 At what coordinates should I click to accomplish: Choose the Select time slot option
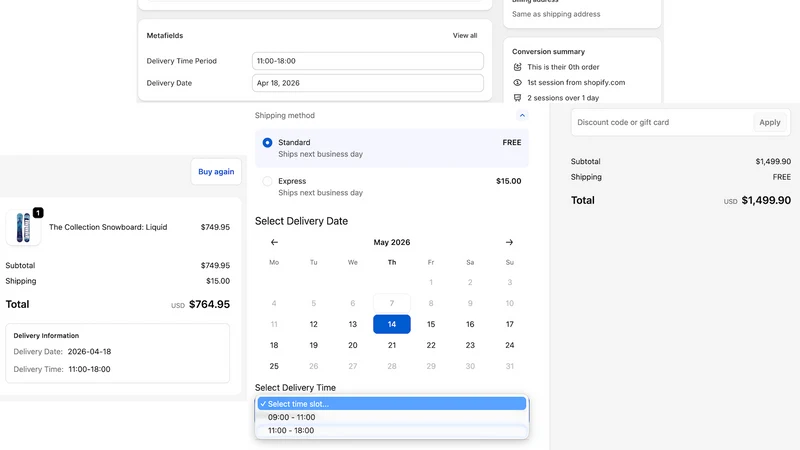point(392,404)
